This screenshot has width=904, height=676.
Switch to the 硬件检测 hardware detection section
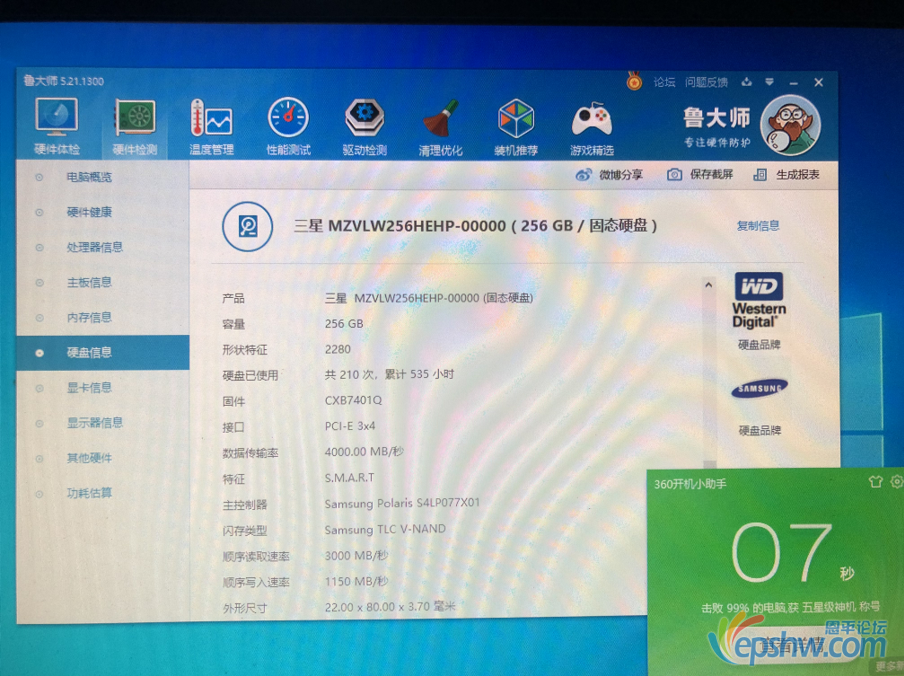coord(135,127)
